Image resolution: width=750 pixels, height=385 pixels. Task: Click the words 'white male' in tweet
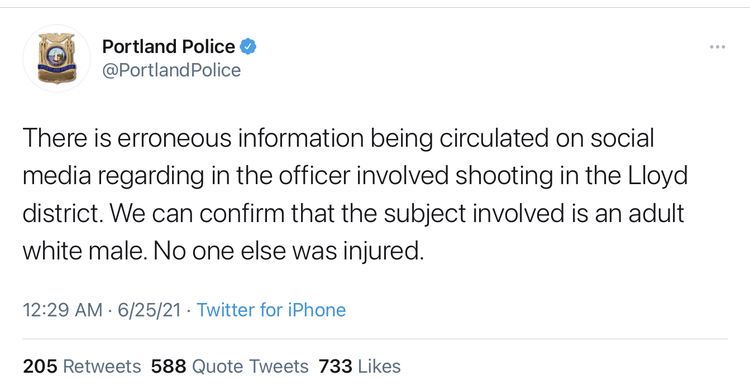tap(85, 252)
